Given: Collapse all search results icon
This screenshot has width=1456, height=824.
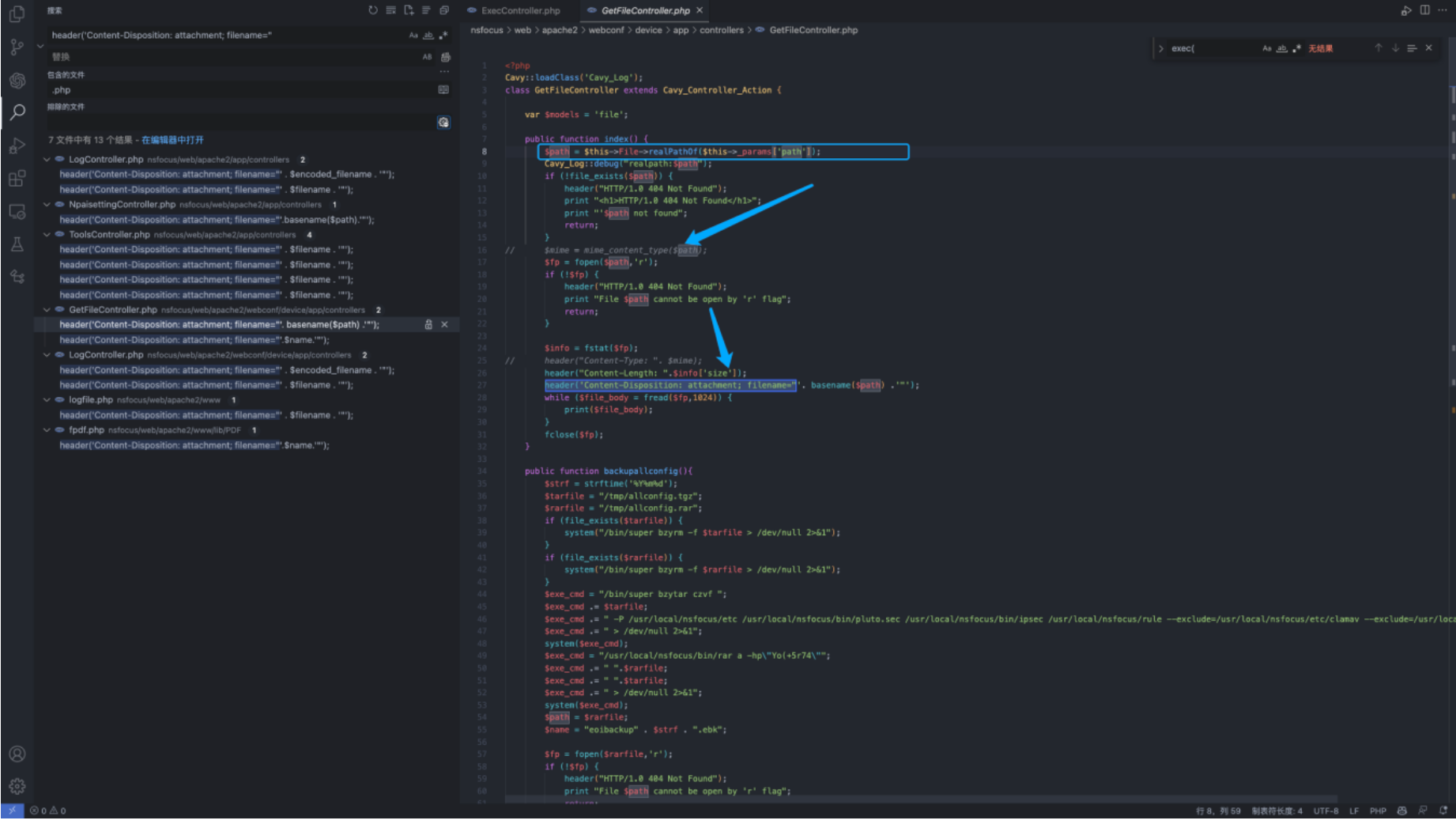Looking at the screenshot, I should [444, 10].
